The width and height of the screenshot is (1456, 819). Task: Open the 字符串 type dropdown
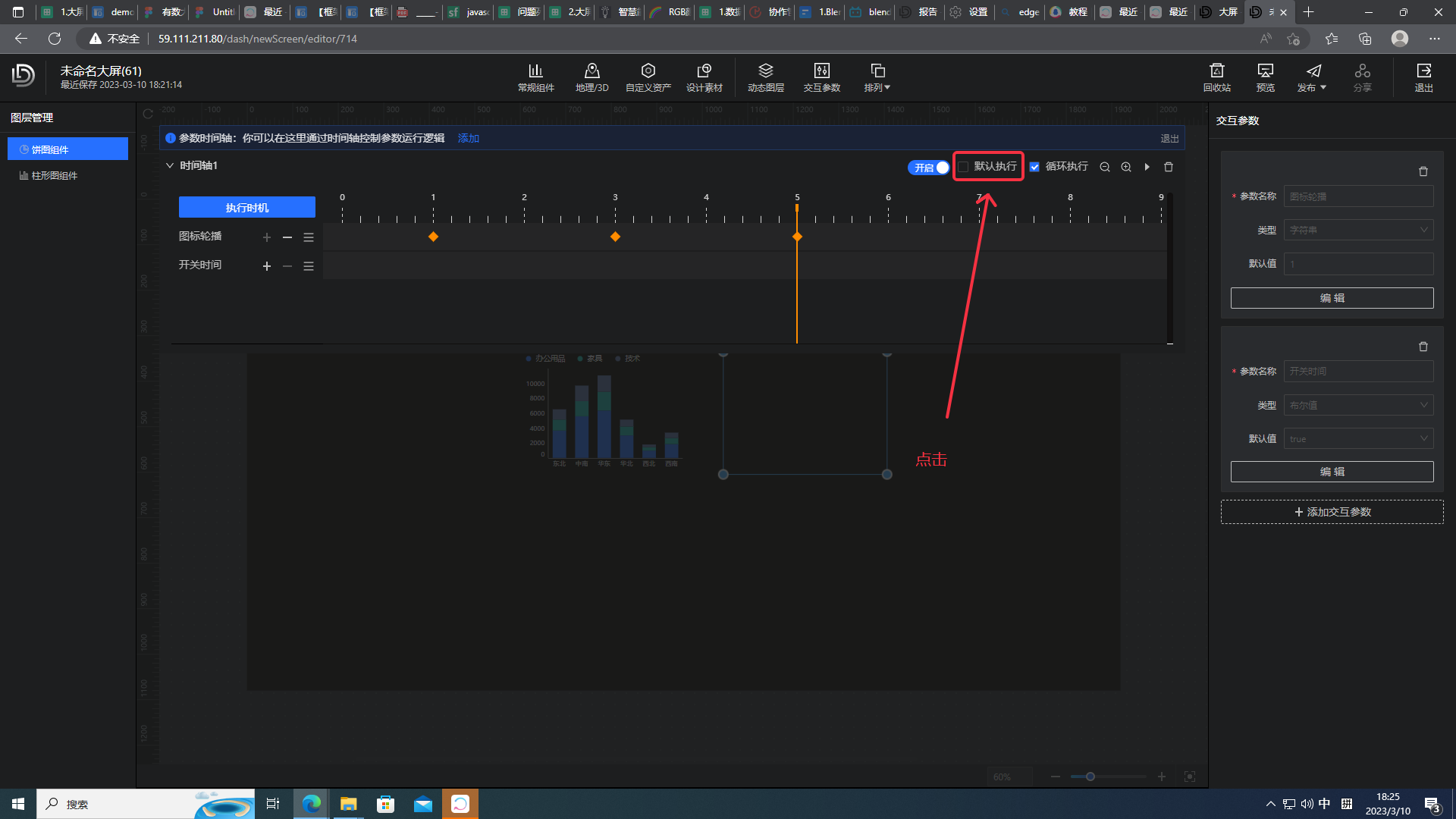[x=1358, y=230]
